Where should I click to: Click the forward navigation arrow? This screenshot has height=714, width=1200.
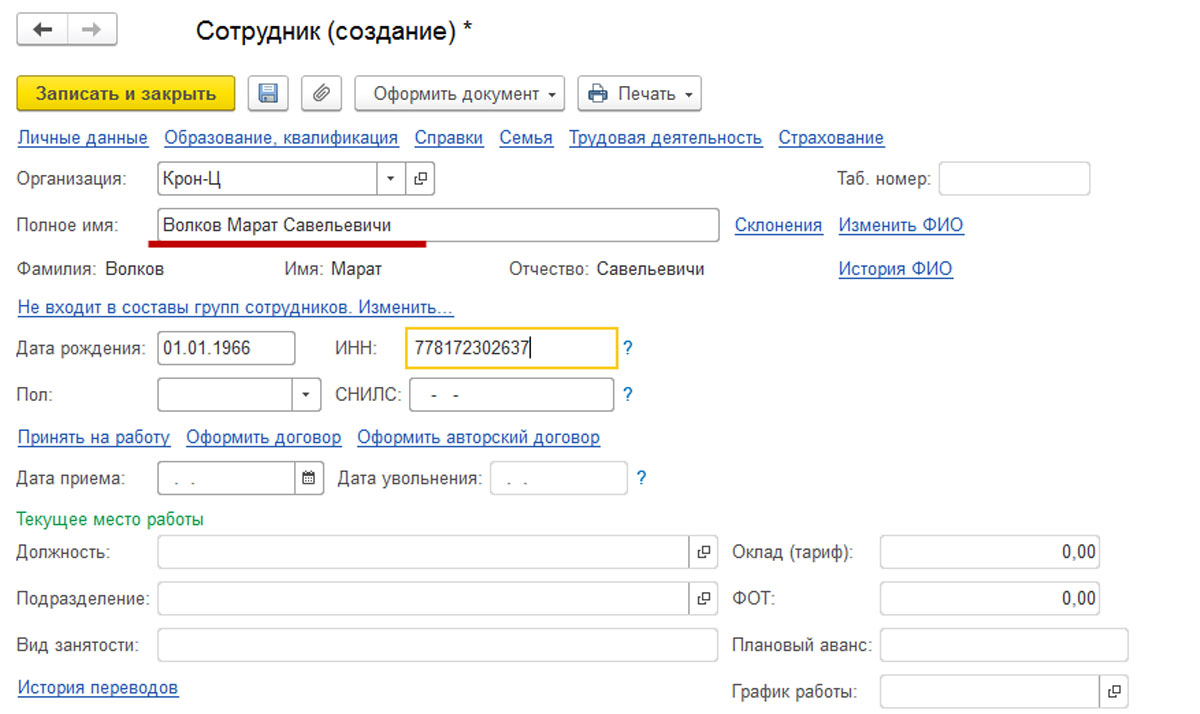tap(92, 30)
